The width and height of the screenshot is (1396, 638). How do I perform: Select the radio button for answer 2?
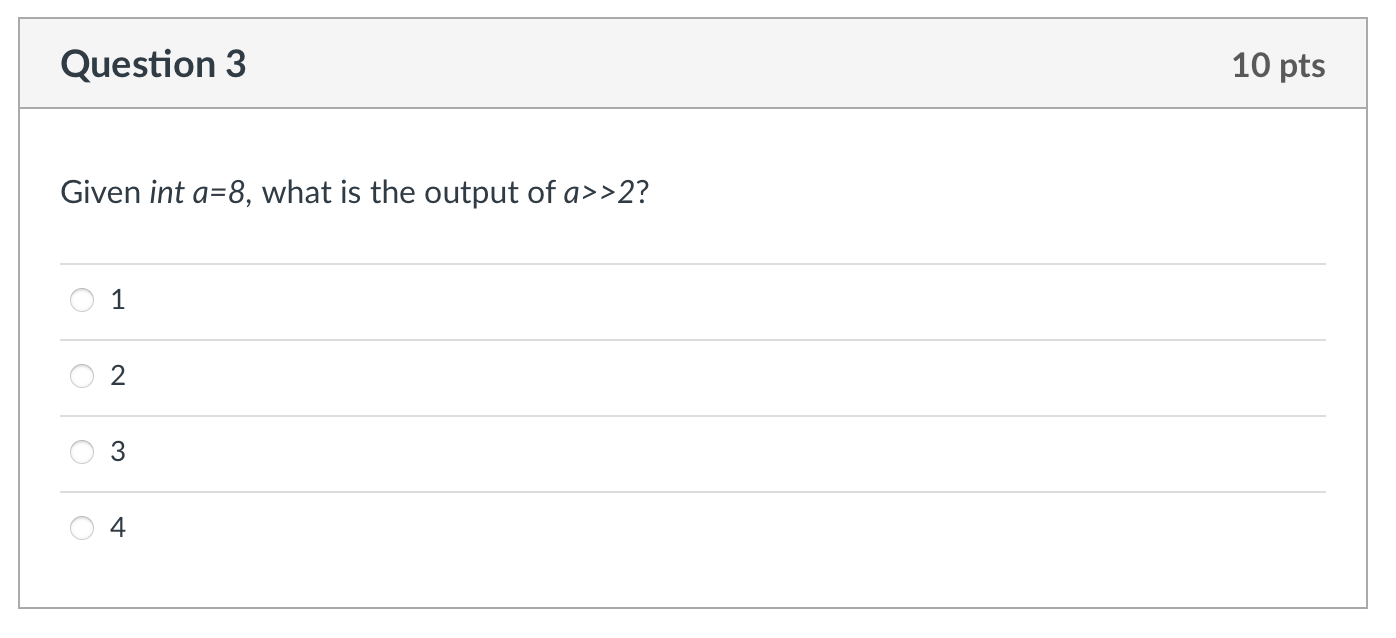click(x=82, y=376)
